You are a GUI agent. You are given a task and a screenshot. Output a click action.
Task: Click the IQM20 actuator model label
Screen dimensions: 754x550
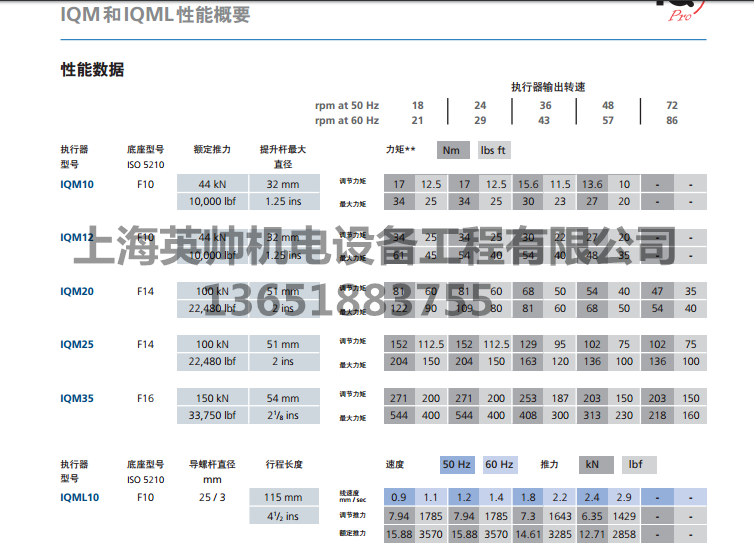76,291
